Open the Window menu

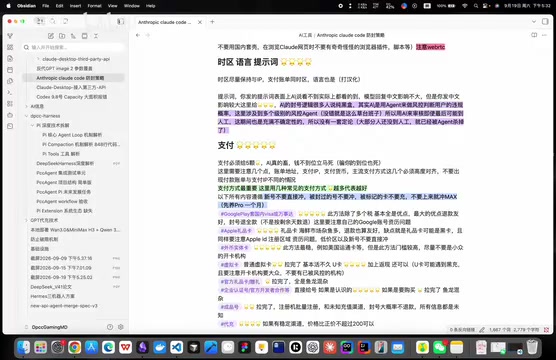click(132, 6)
